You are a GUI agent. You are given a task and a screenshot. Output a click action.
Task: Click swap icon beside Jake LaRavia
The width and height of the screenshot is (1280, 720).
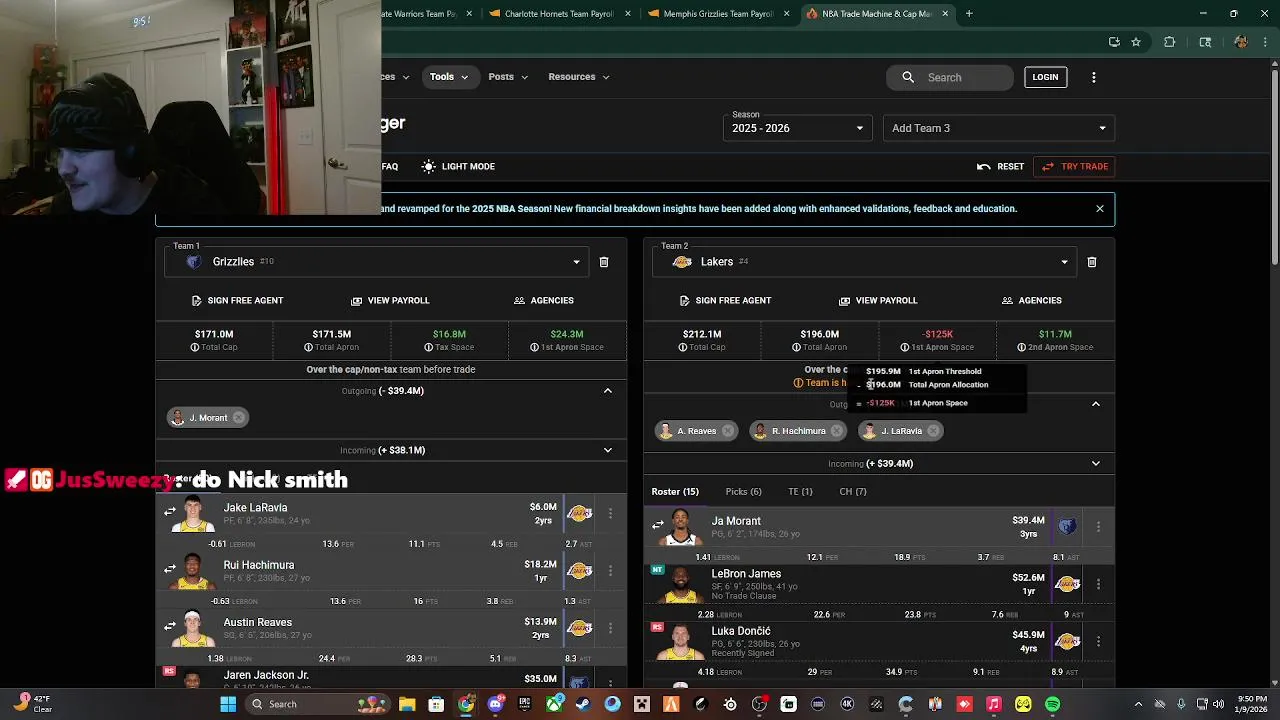click(170, 511)
